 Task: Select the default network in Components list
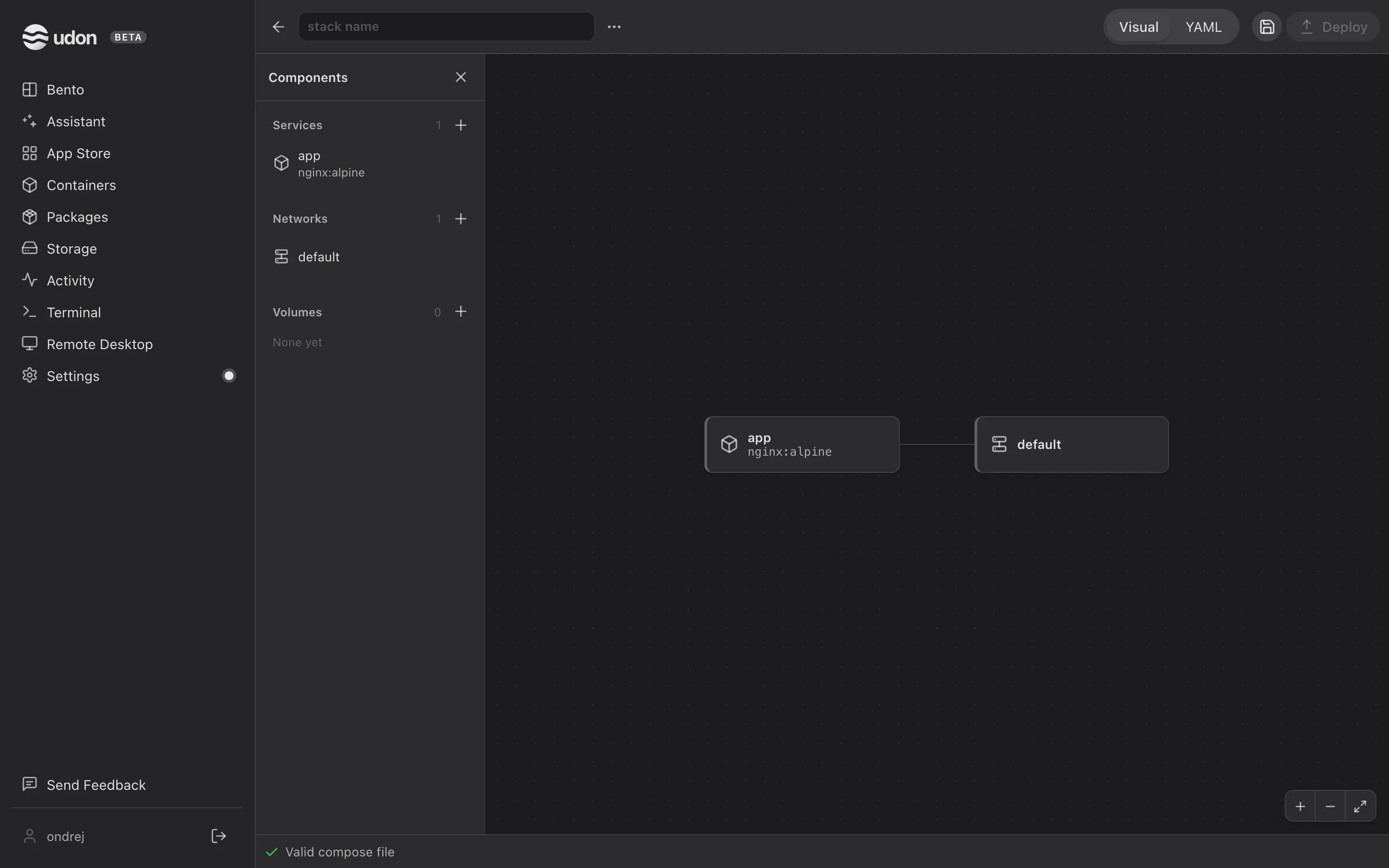pyautogui.click(x=369, y=257)
